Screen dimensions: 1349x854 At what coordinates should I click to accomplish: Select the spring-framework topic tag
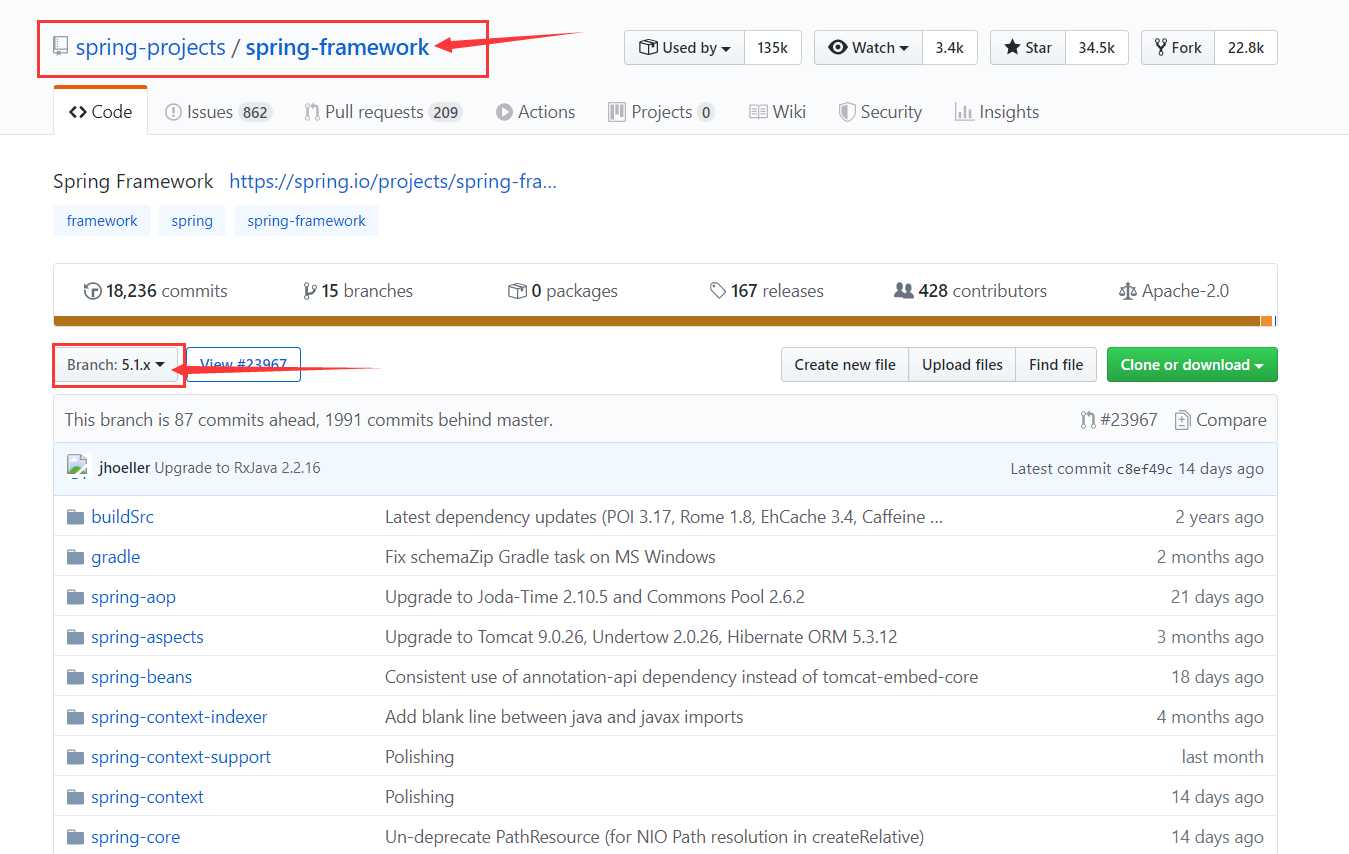[306, 221]
